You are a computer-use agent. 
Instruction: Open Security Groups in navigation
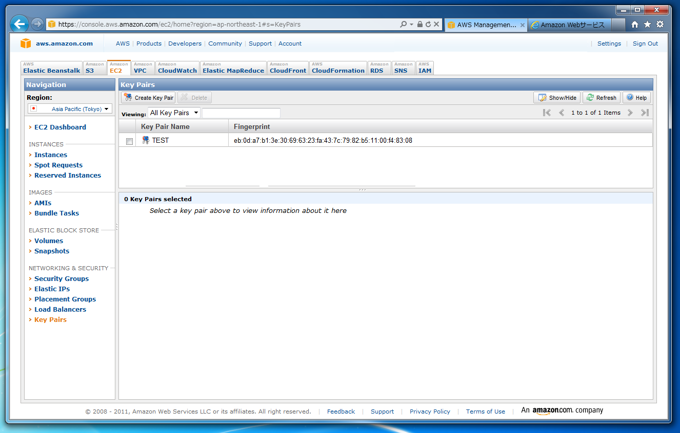61,279
